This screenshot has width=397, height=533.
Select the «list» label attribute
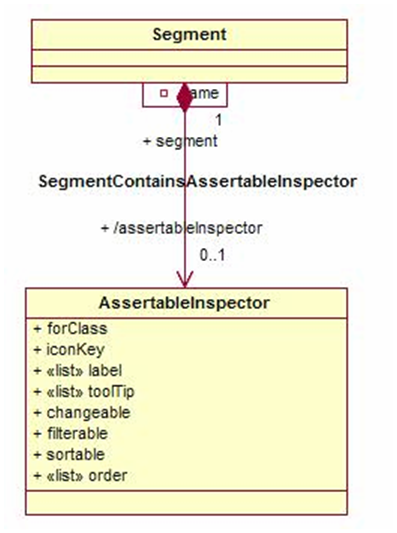[78, 371]
